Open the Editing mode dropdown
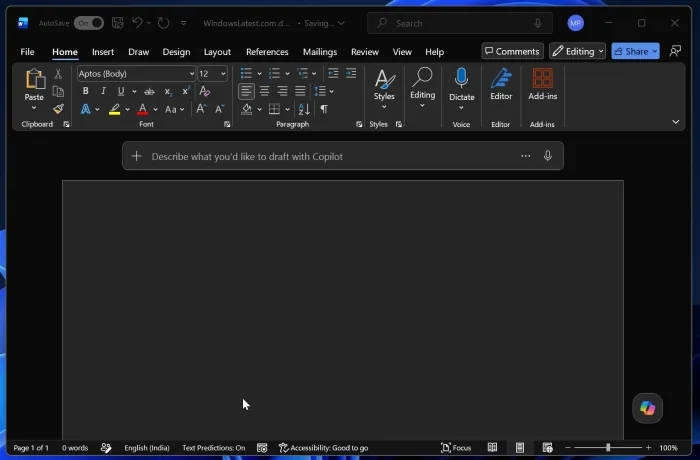The width and height of the screenshot is (700, 460). coord(577,51)
